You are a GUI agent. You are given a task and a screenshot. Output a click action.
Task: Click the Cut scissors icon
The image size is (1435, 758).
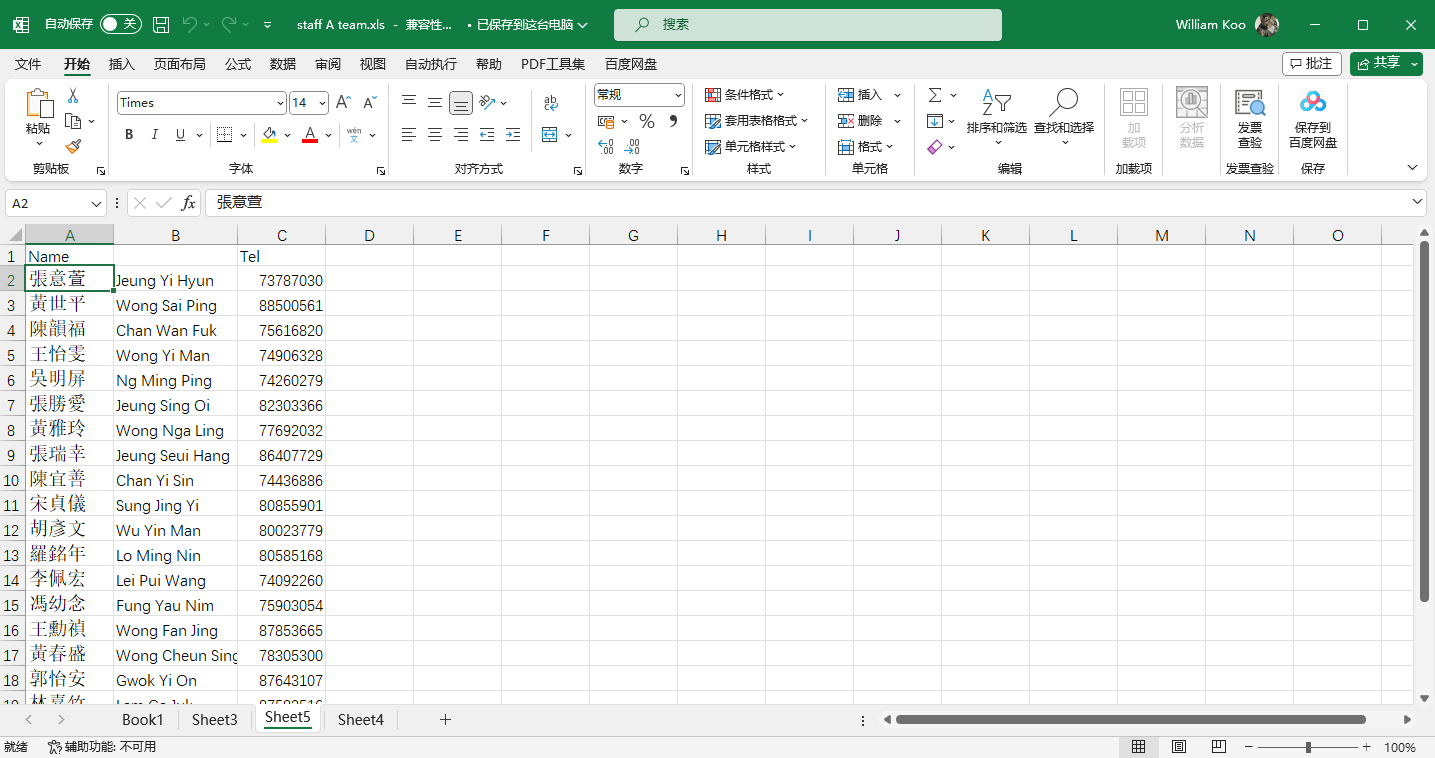72,96
